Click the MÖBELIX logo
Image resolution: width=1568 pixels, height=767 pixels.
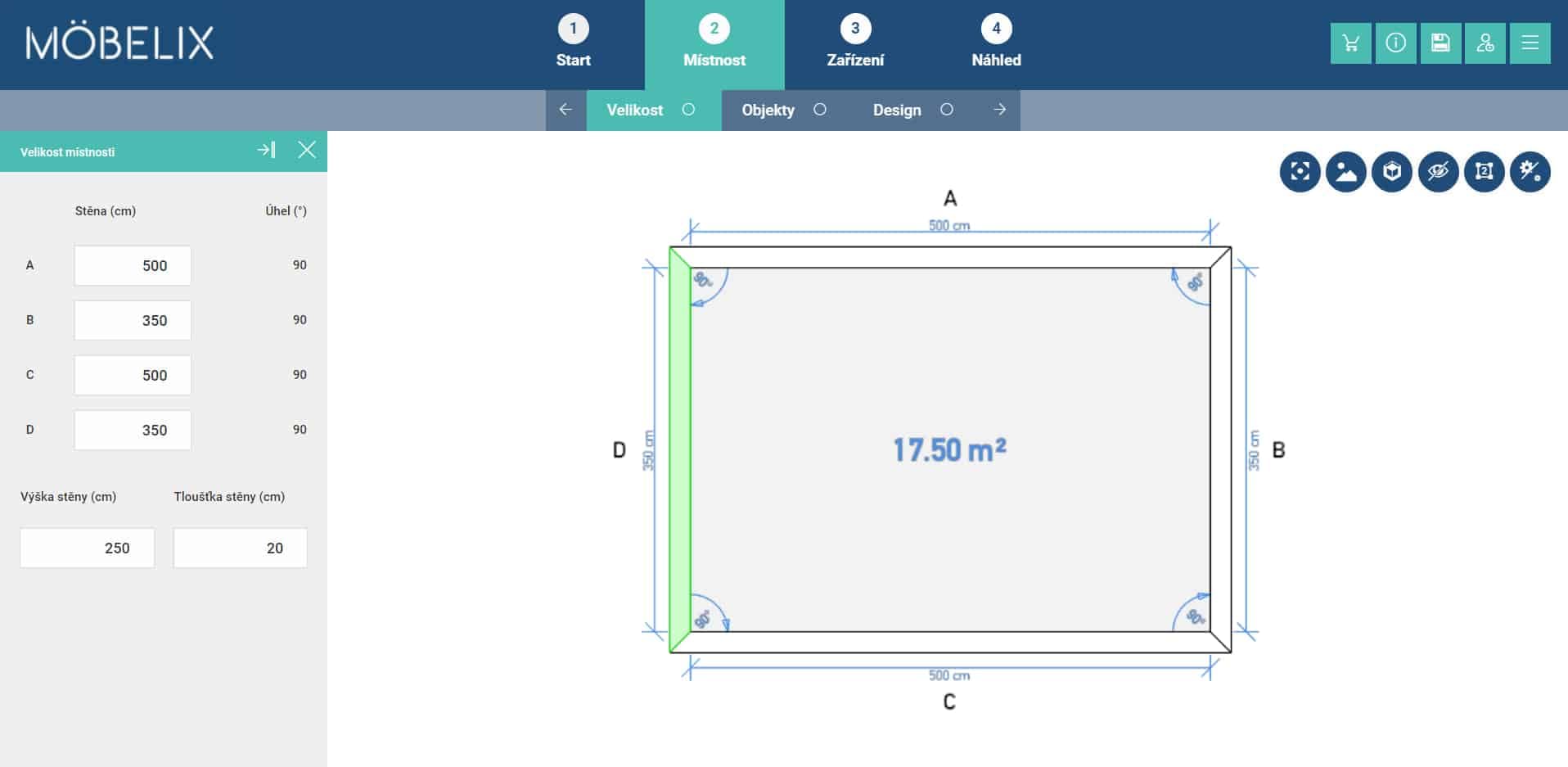click(x=119, y=43)
